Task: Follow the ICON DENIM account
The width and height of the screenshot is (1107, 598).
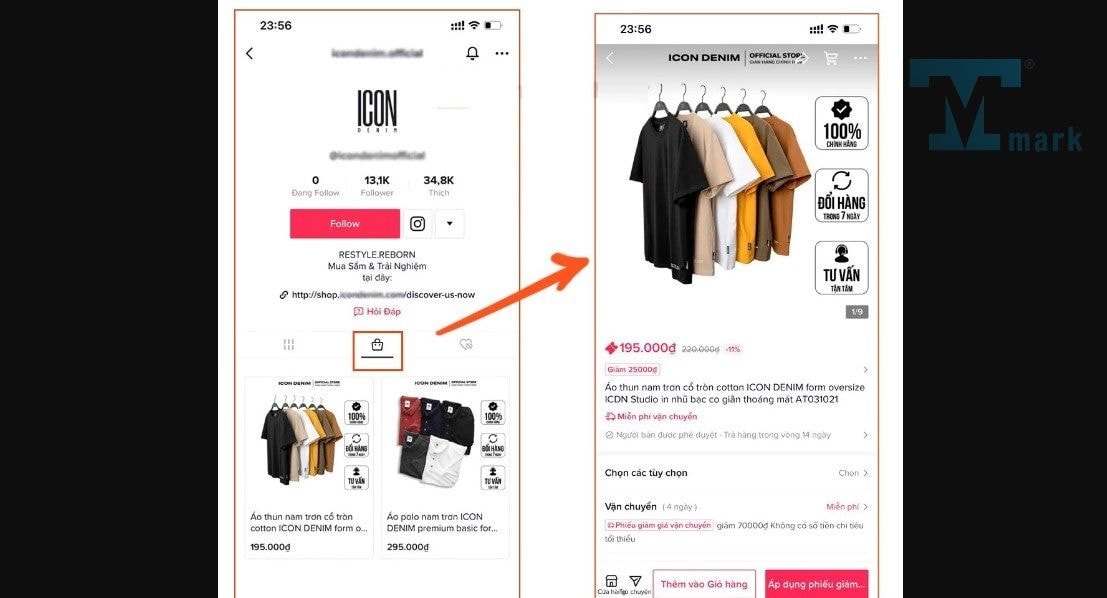Action: pyautogui.click(x=345, y=224)
